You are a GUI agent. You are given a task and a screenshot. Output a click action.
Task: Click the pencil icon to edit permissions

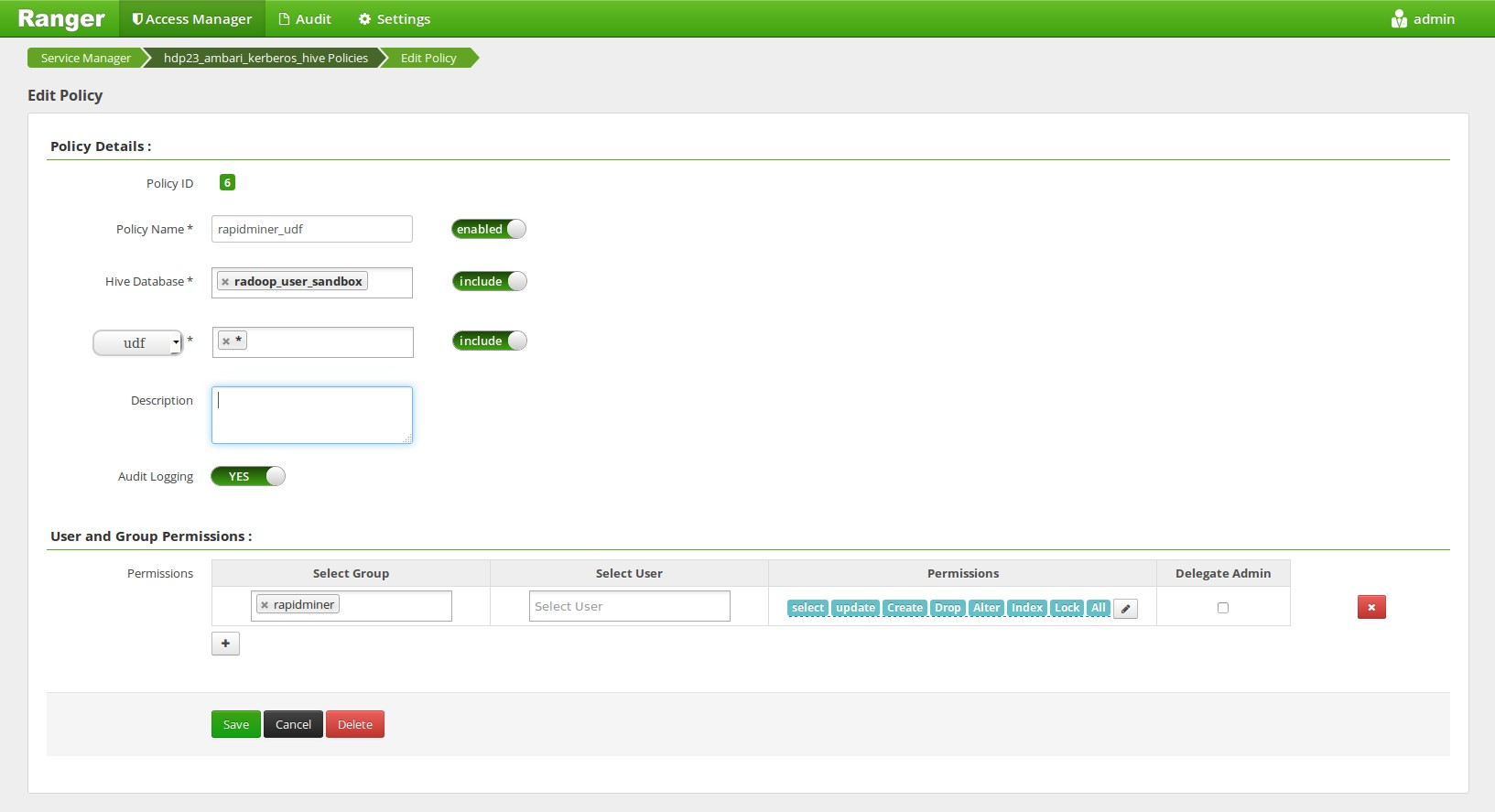pyautogui.click(x=1125, y=609)
